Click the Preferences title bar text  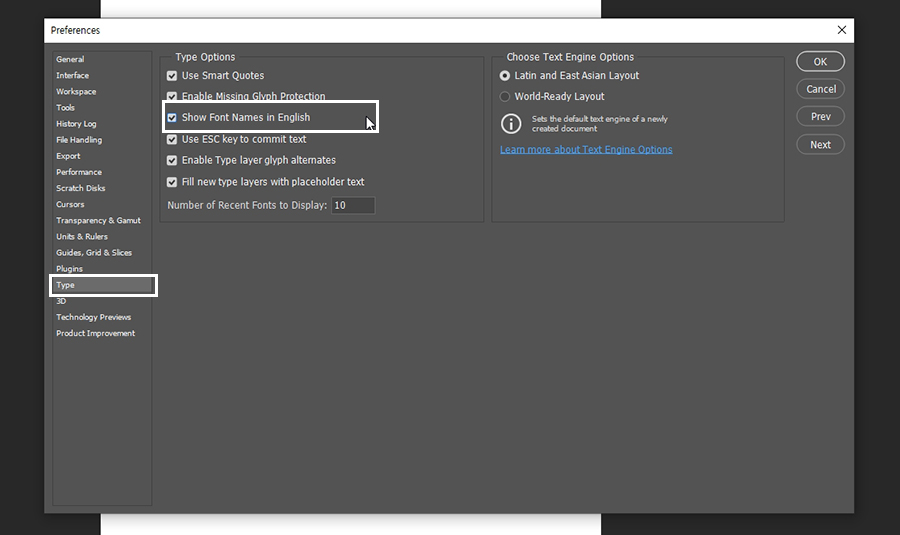75,30
